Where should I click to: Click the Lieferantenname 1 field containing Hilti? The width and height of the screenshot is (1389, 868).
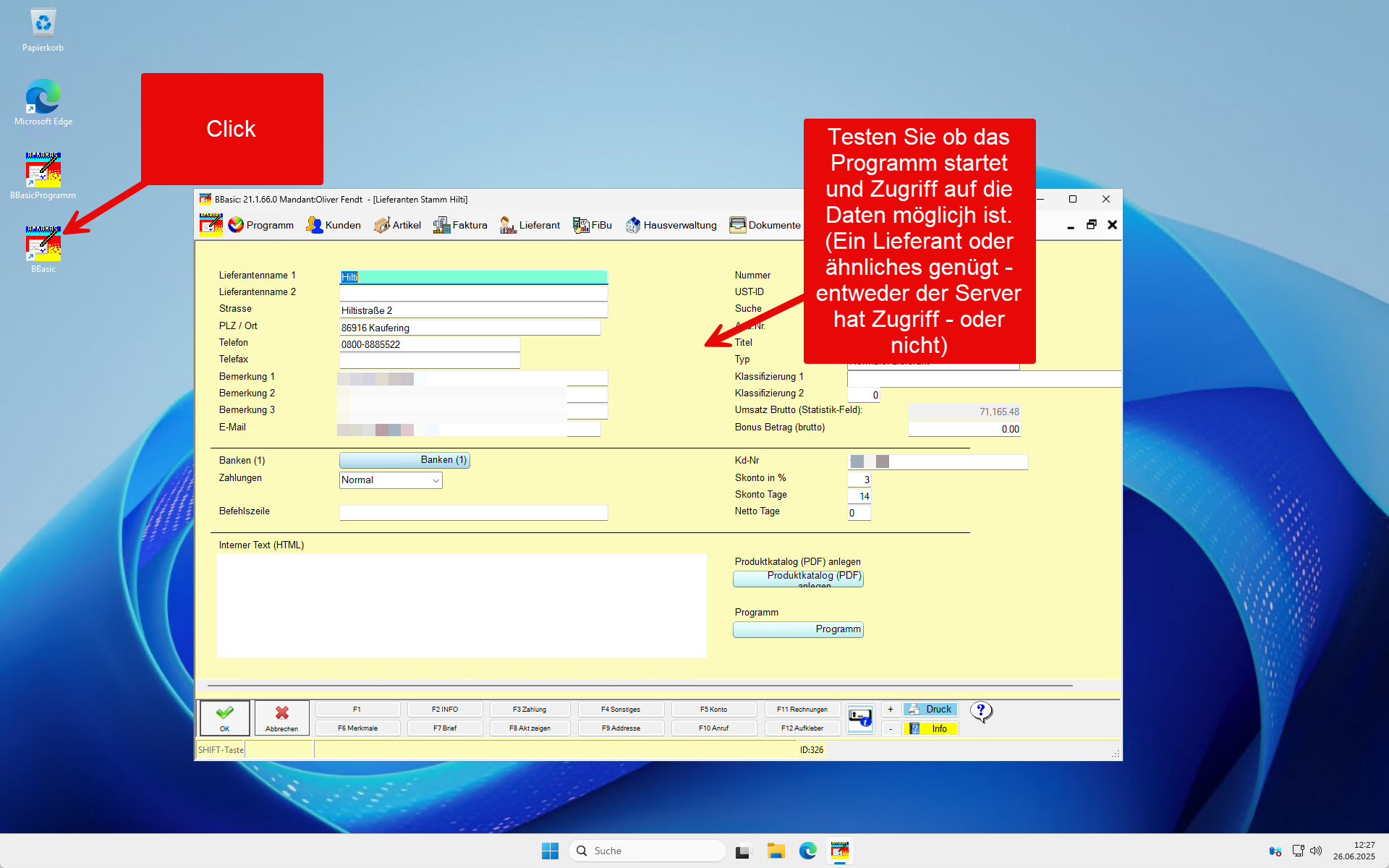[x=473, y=277]
